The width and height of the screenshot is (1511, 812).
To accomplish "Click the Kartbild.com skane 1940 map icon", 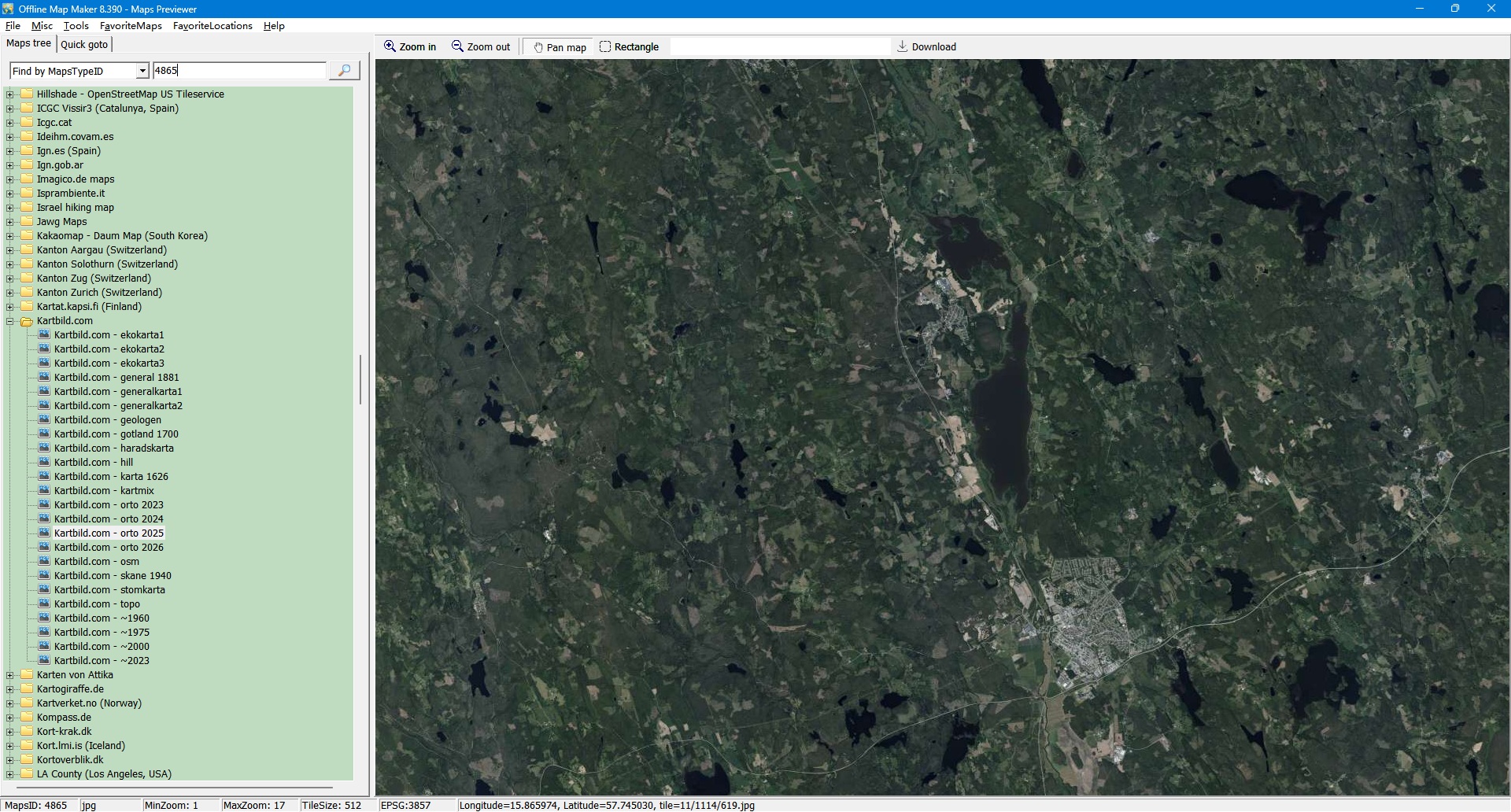I will coord(44,575).
